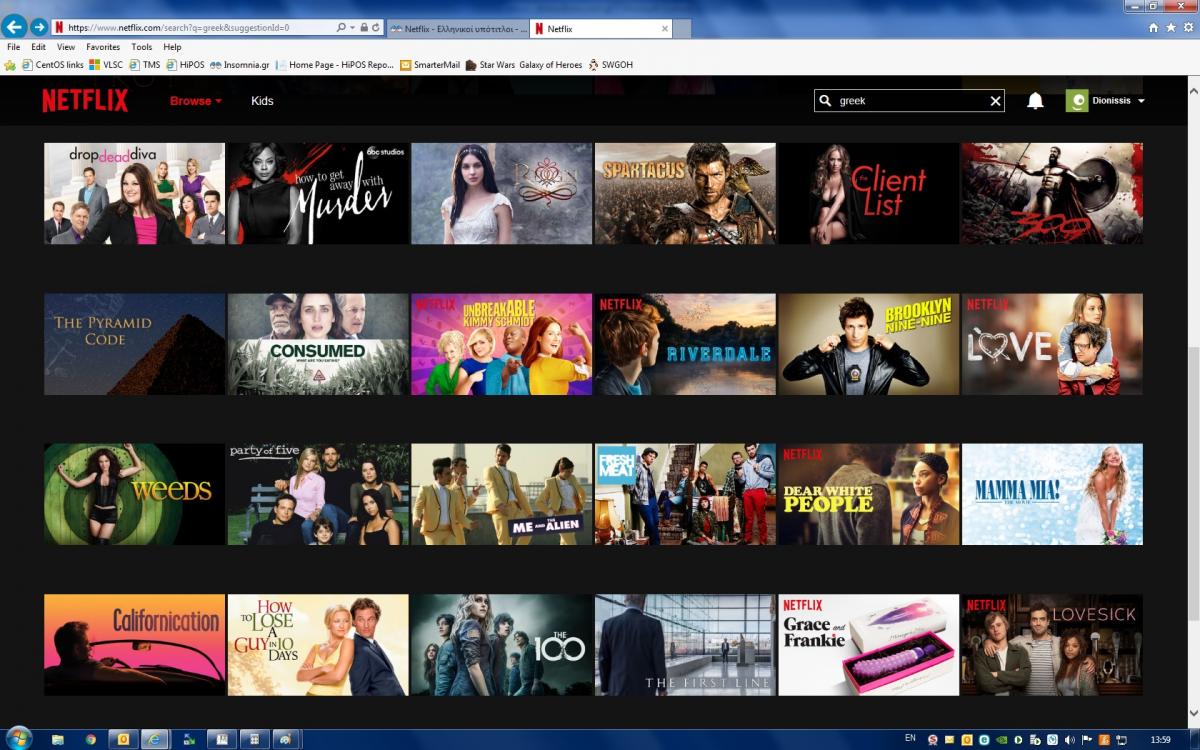Viewport: 1200px width, 750px height.
Task: Click the Dionissis profile avatar
Action: [x=1077, y=101]
